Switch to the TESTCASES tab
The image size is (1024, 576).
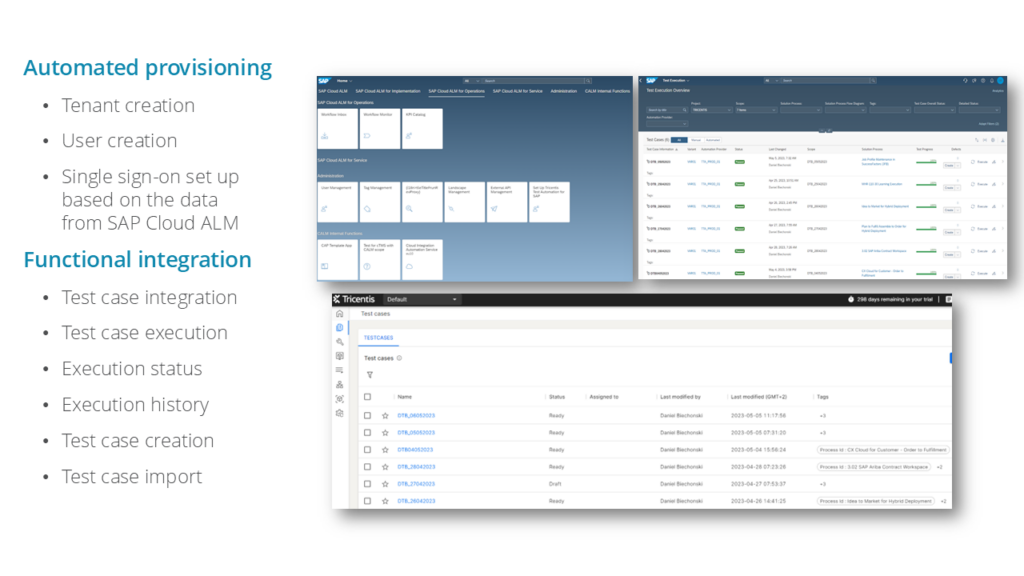pos(377,335)
